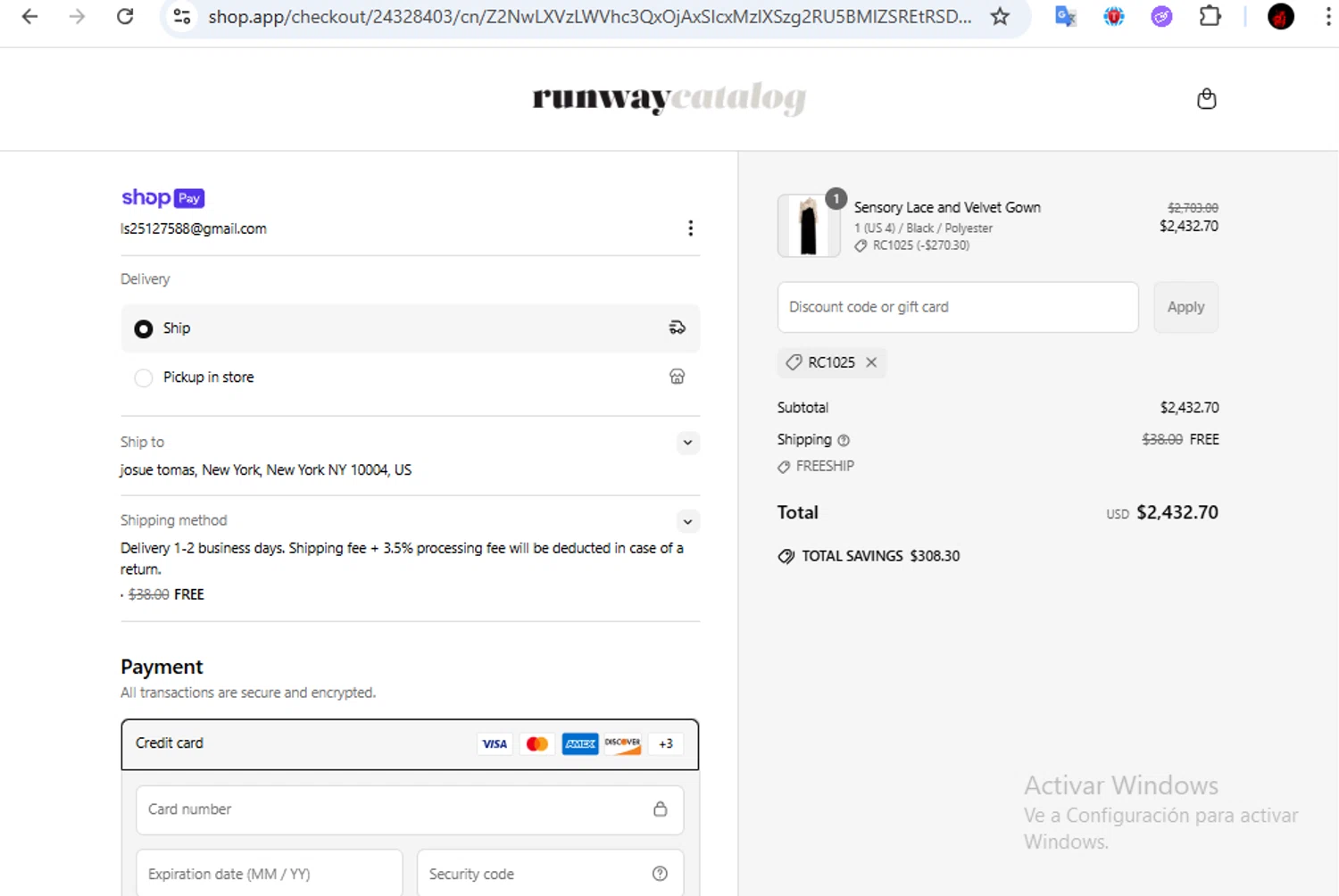Click the Shipping info question mark icon

click(844, 440)
